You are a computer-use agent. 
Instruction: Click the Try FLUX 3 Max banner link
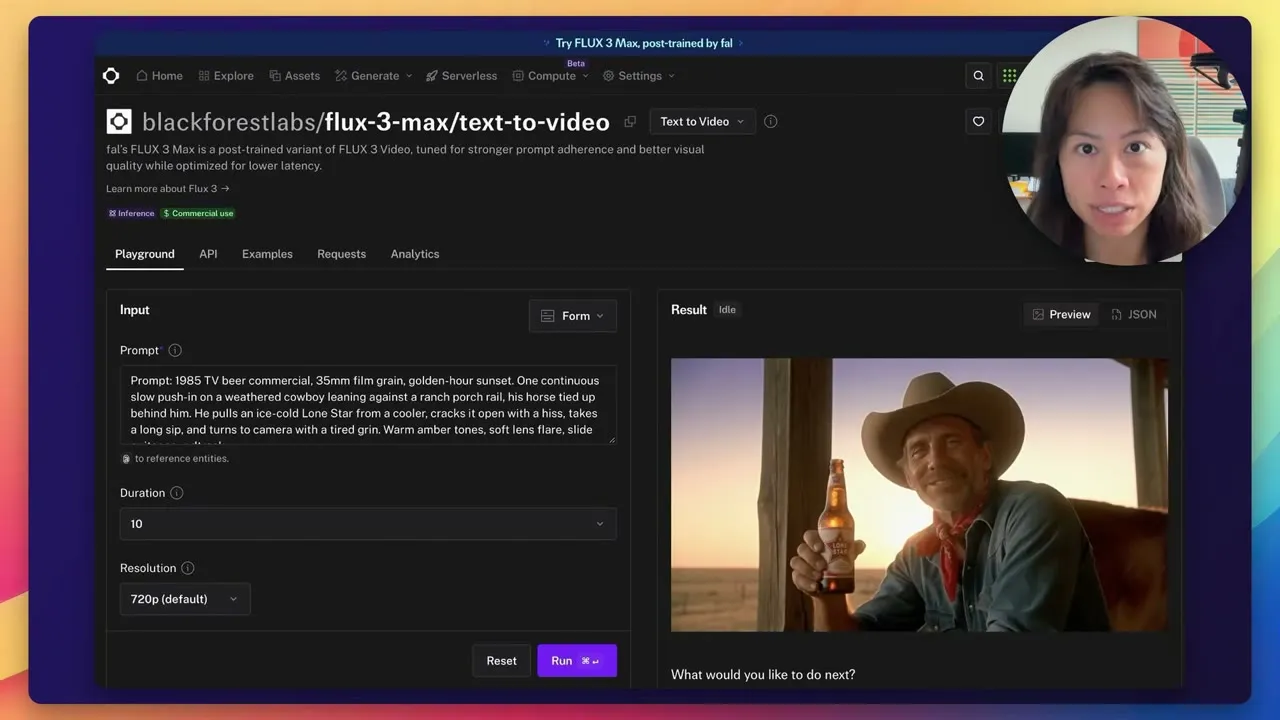tap(644, 43)
